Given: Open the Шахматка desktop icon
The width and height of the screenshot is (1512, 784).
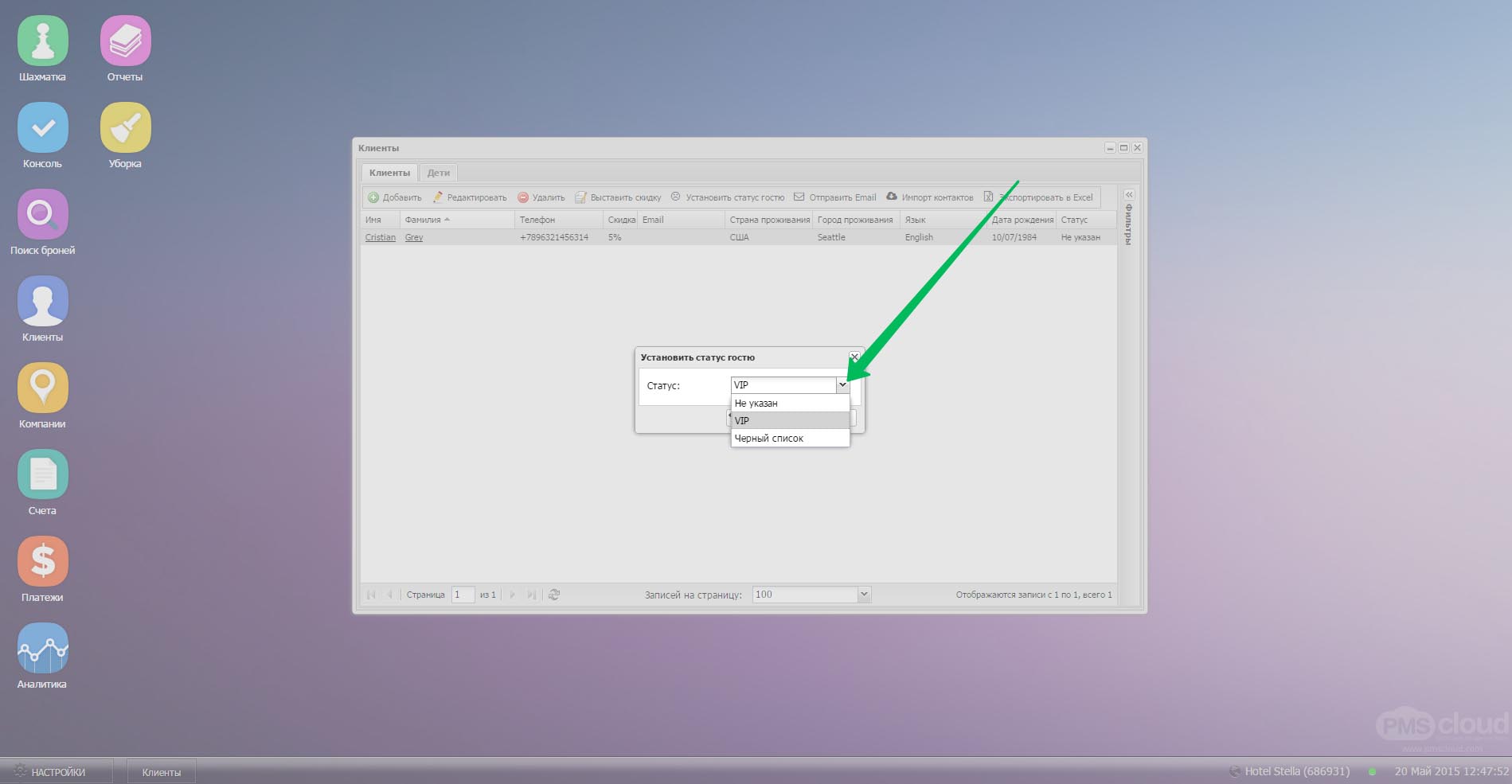Looking at the screenshot, I should pos(42,41).
